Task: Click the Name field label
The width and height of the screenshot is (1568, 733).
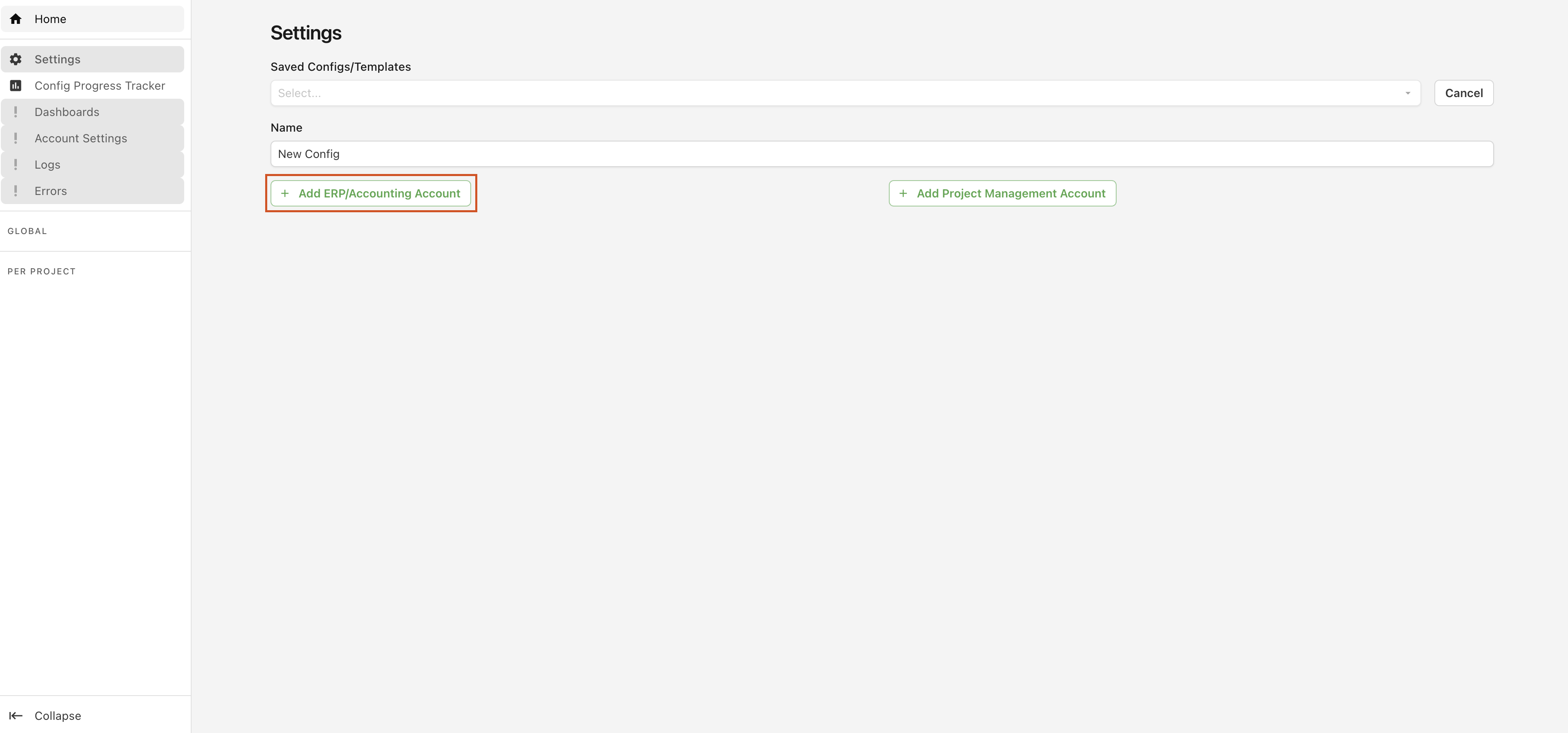Action: tap(286, 128)
